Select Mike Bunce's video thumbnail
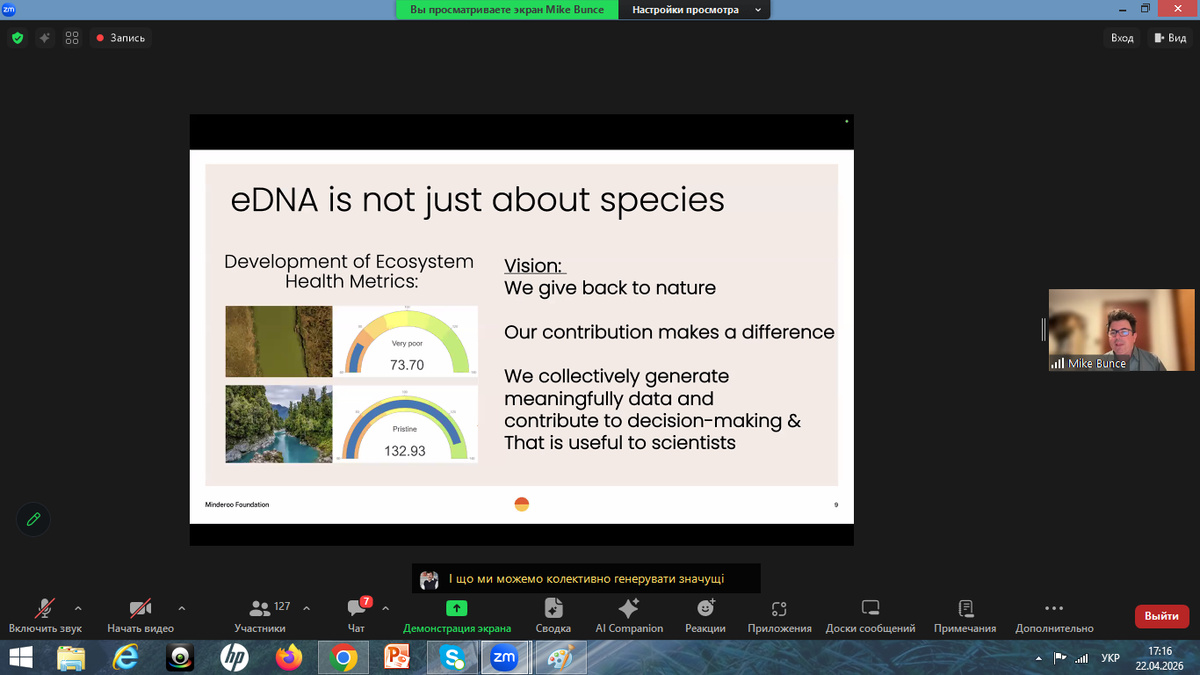The height and width of the screenshot is (675, 1200). (1121, 330)
